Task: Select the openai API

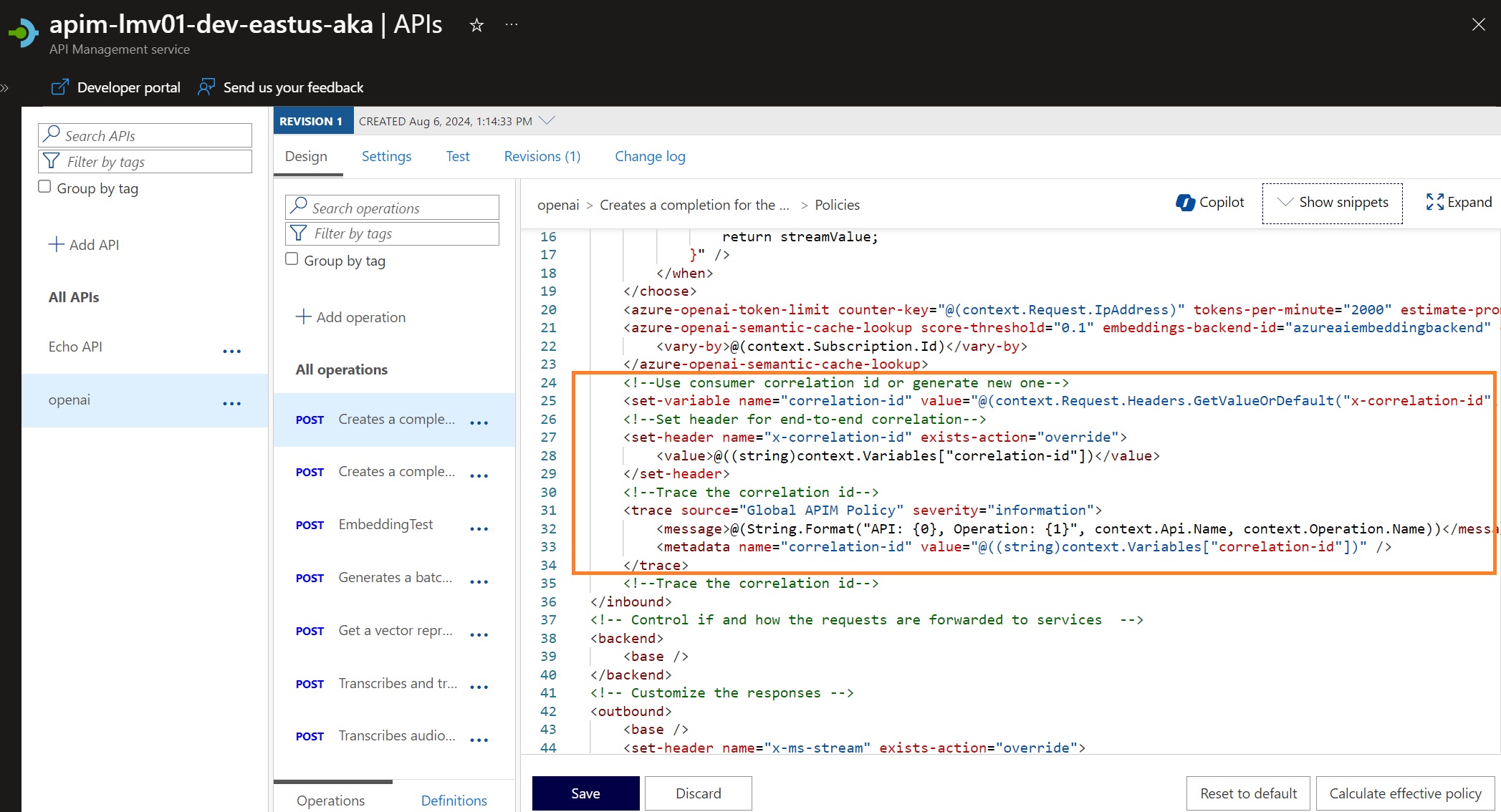Action: click(69, 400)
